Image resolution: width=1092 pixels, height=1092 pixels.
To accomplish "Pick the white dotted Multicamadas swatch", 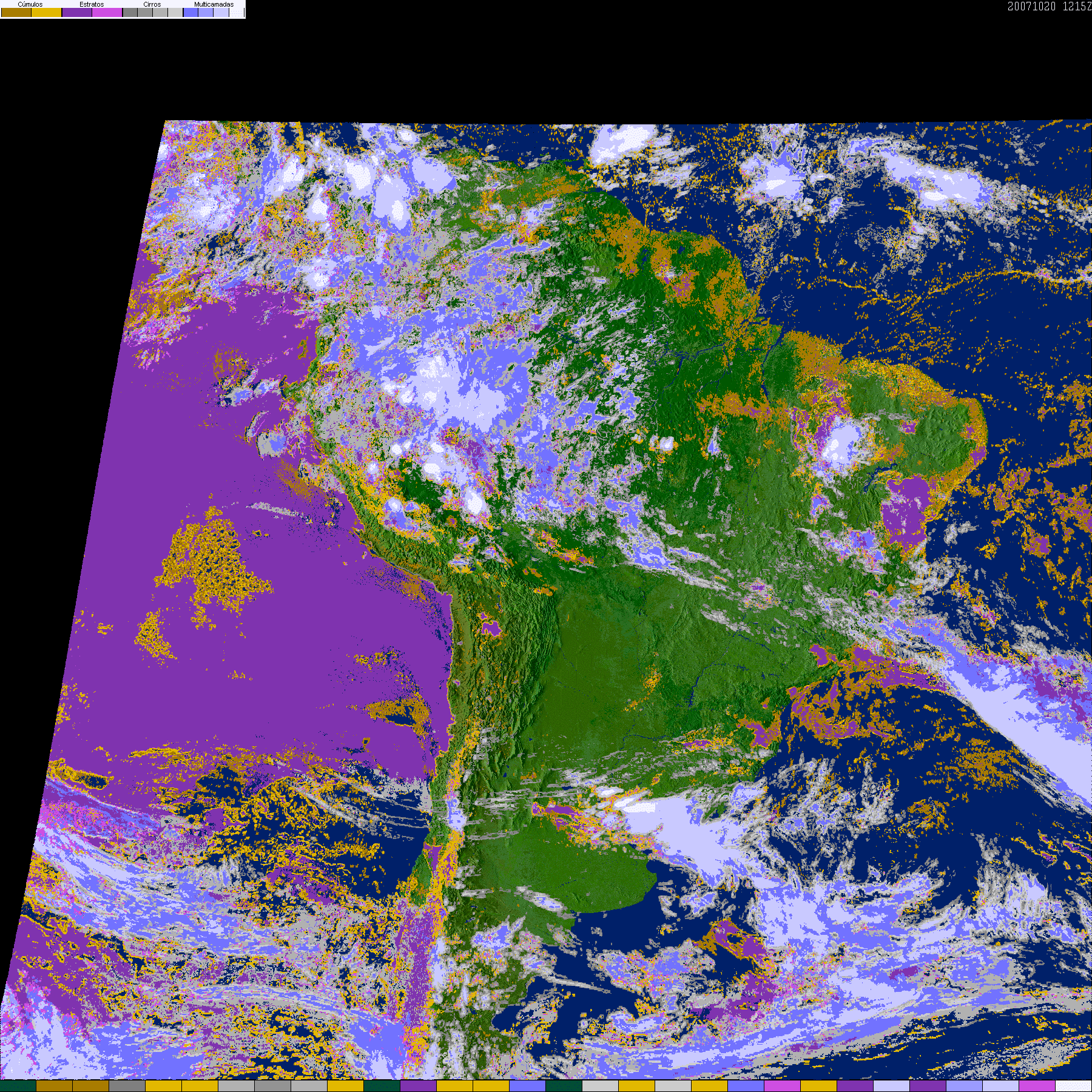I will 237,13.
